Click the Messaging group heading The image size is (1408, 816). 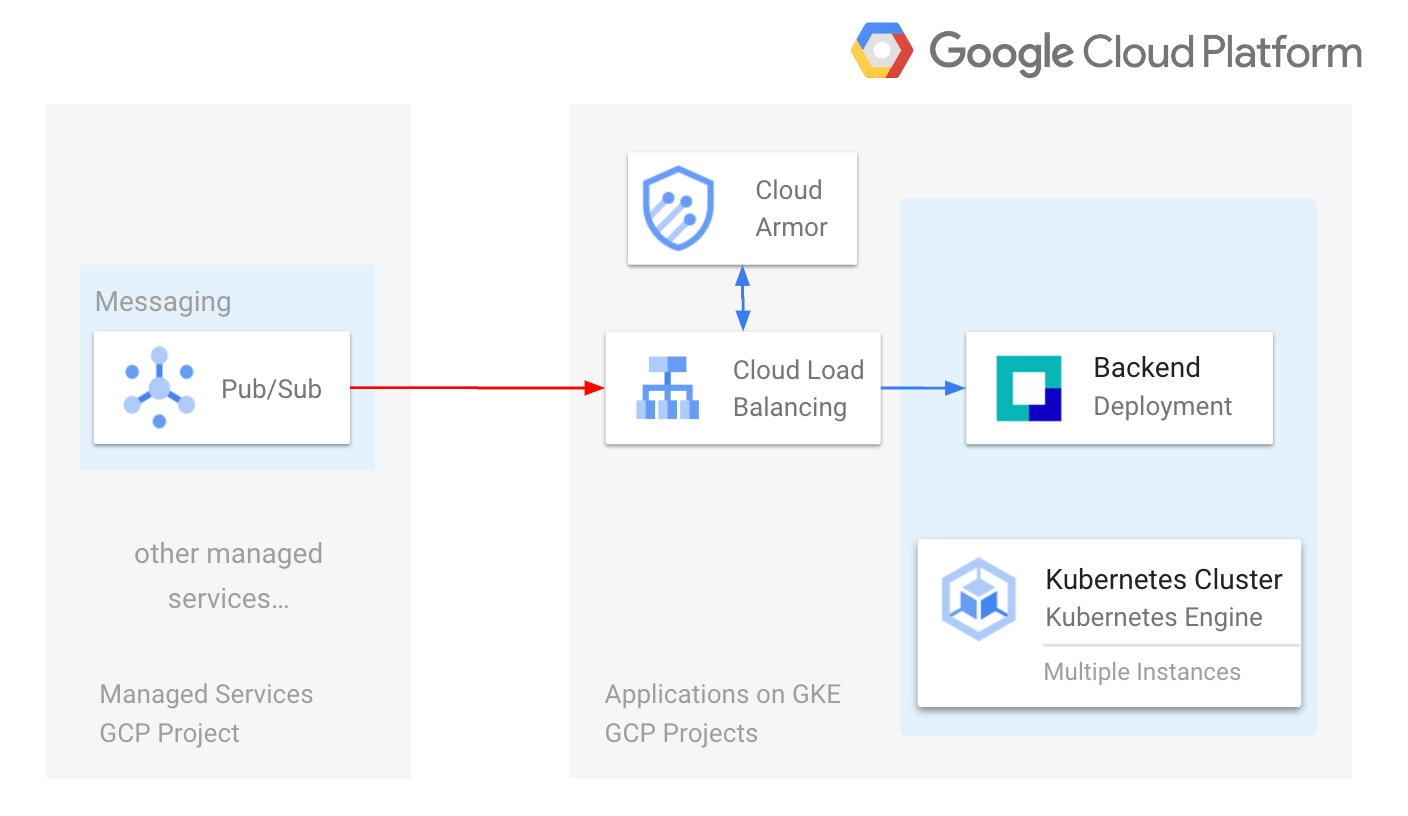click(163, 301)
